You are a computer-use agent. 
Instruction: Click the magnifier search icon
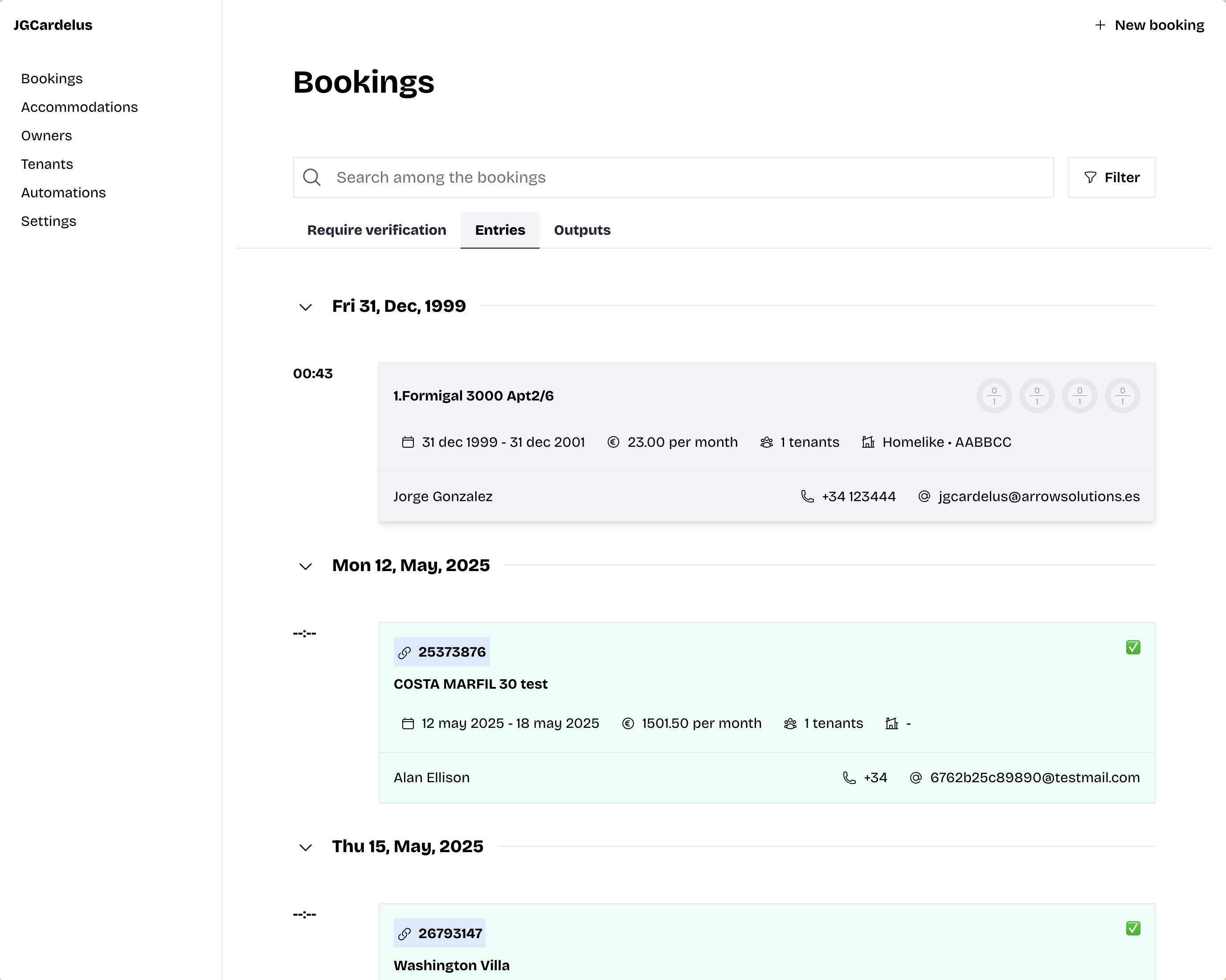pos(311,177)
